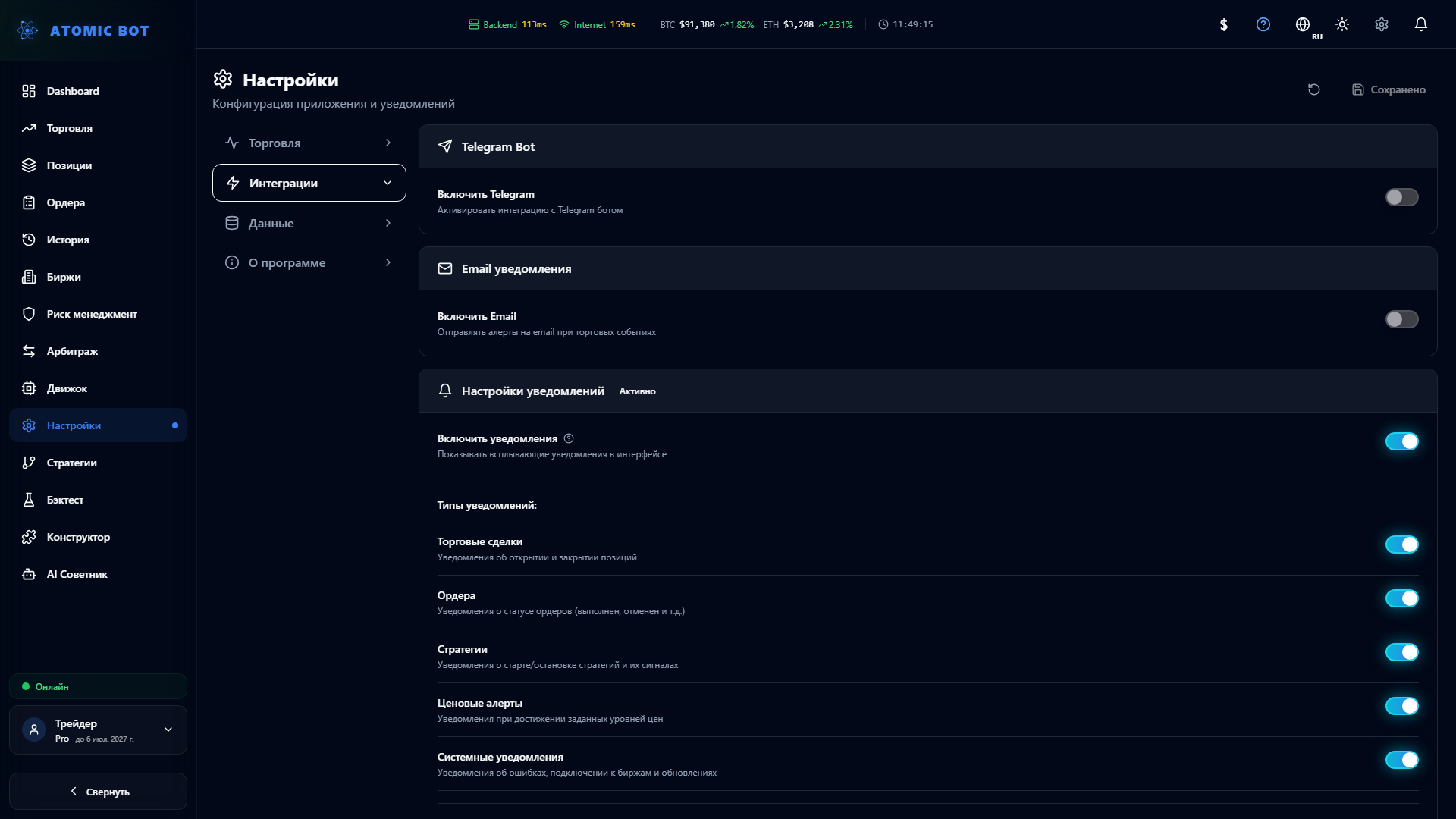Go to Dashboard in sidebar
The image size is (1456, 819).
point(98,91)
